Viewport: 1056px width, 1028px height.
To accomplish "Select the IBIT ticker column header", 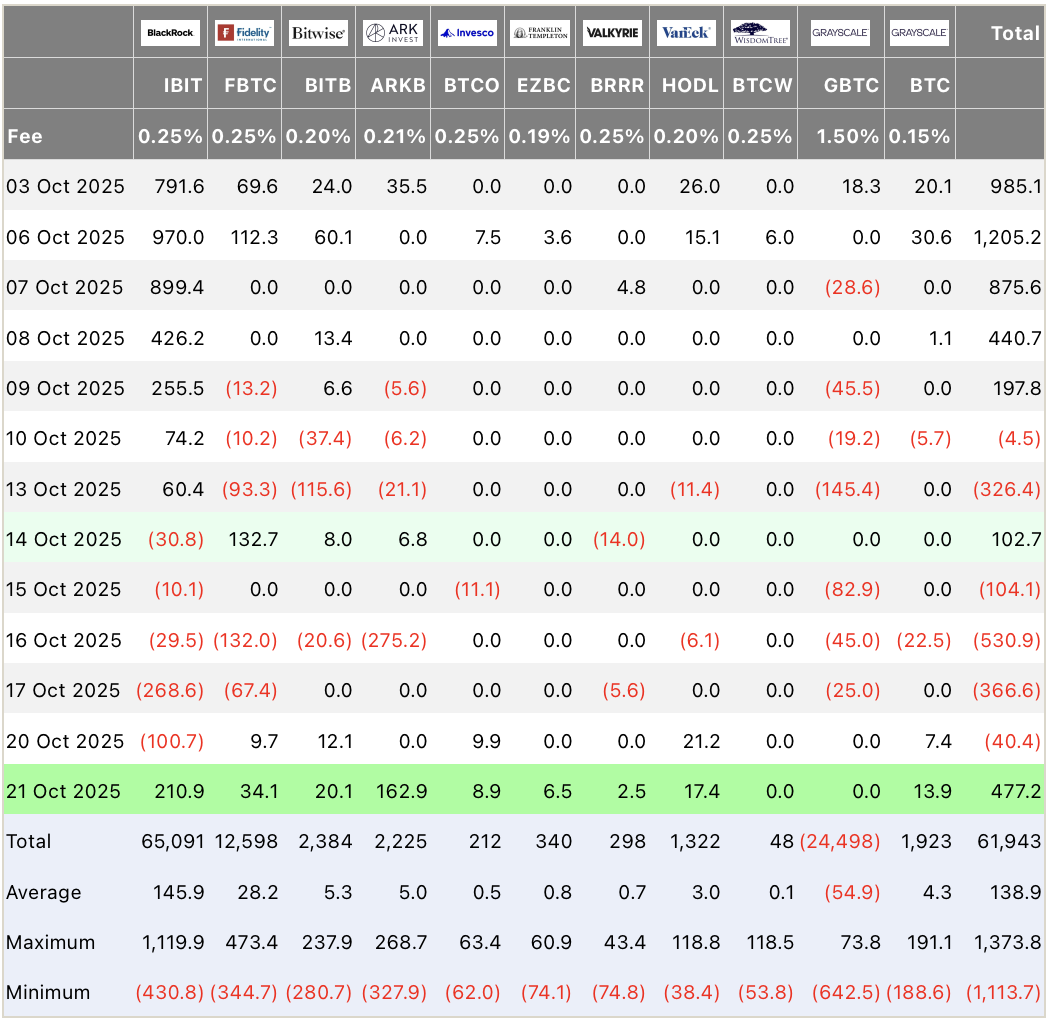I will coord(183,85).
